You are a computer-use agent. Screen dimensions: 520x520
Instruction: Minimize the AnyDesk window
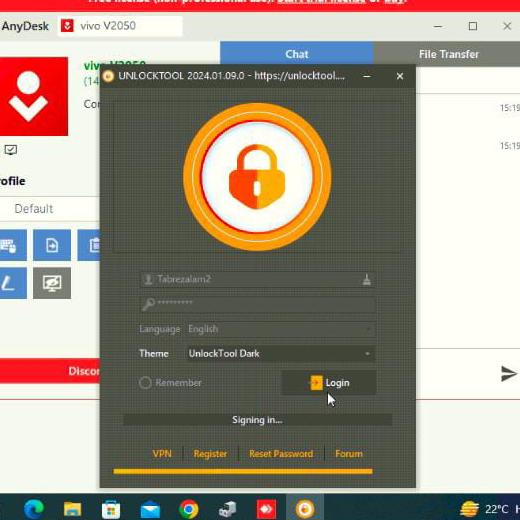438,26
